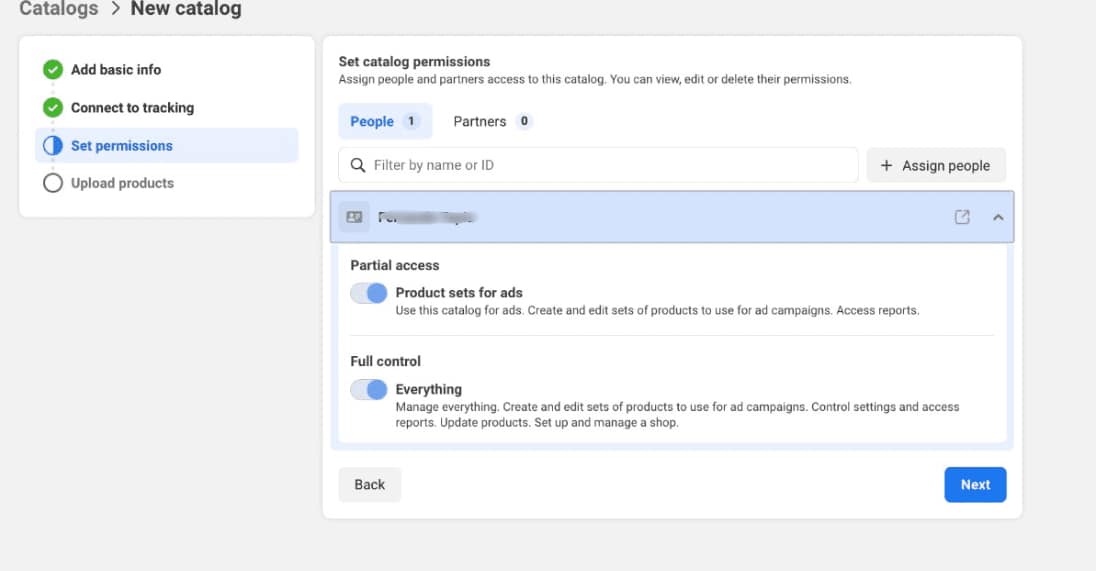Click the green checkmark beside Connect to tracking
Image resolution: width=1096 pixels, height=571 pixels.
(x=53, y=108)
